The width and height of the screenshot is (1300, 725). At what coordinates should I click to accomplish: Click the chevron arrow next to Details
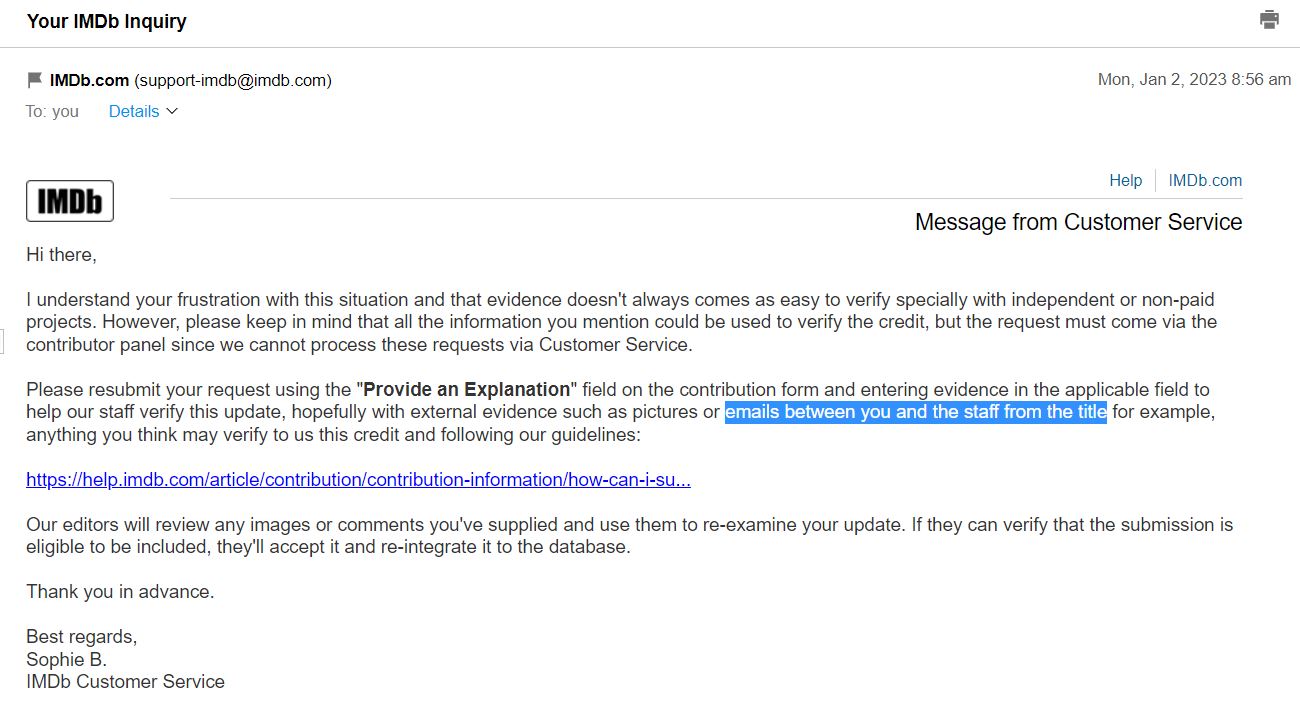tap(172, 111)
